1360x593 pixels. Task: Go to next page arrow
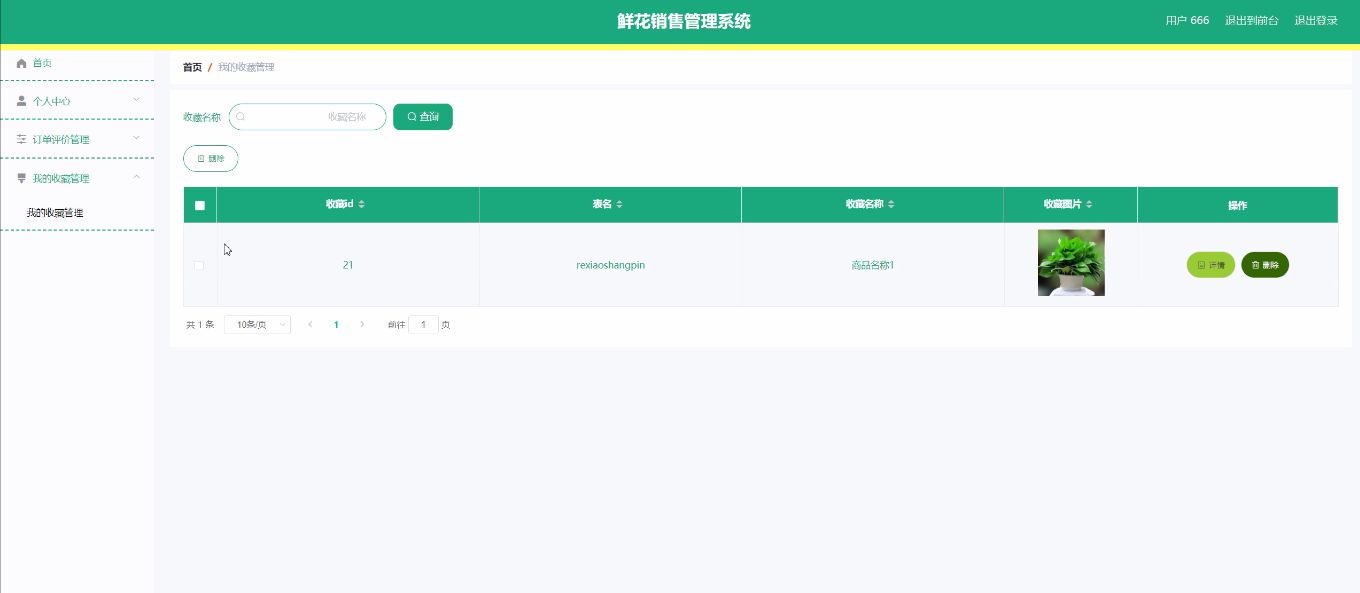[x=362, y=325]
